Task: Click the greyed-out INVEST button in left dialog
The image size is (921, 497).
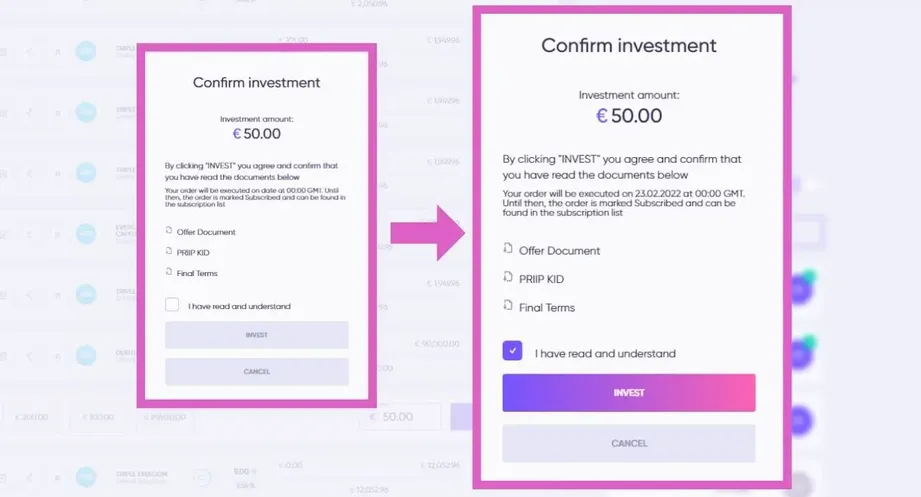Action: (257, 335)
